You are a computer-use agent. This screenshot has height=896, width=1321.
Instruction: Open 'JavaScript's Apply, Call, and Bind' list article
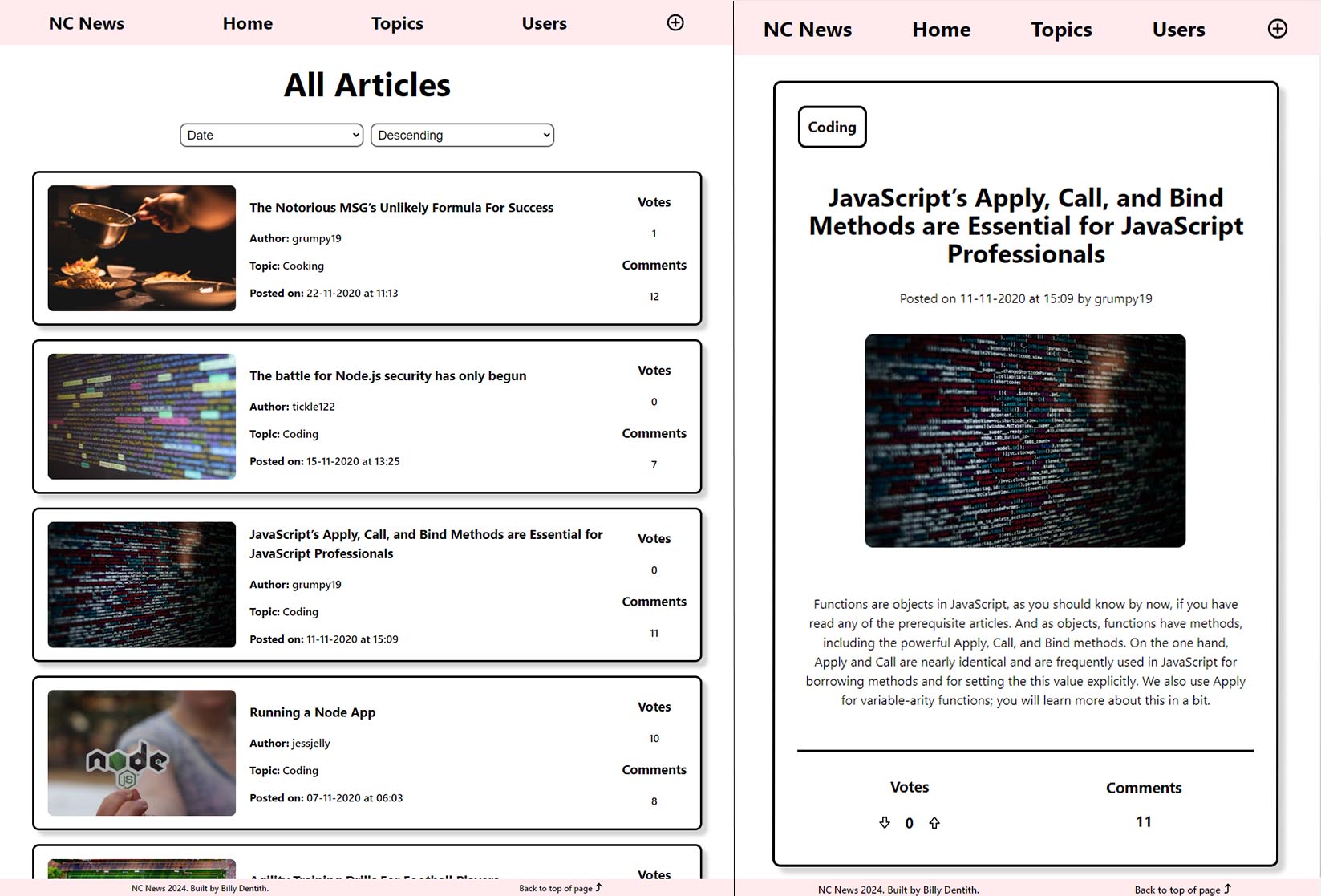426,544
